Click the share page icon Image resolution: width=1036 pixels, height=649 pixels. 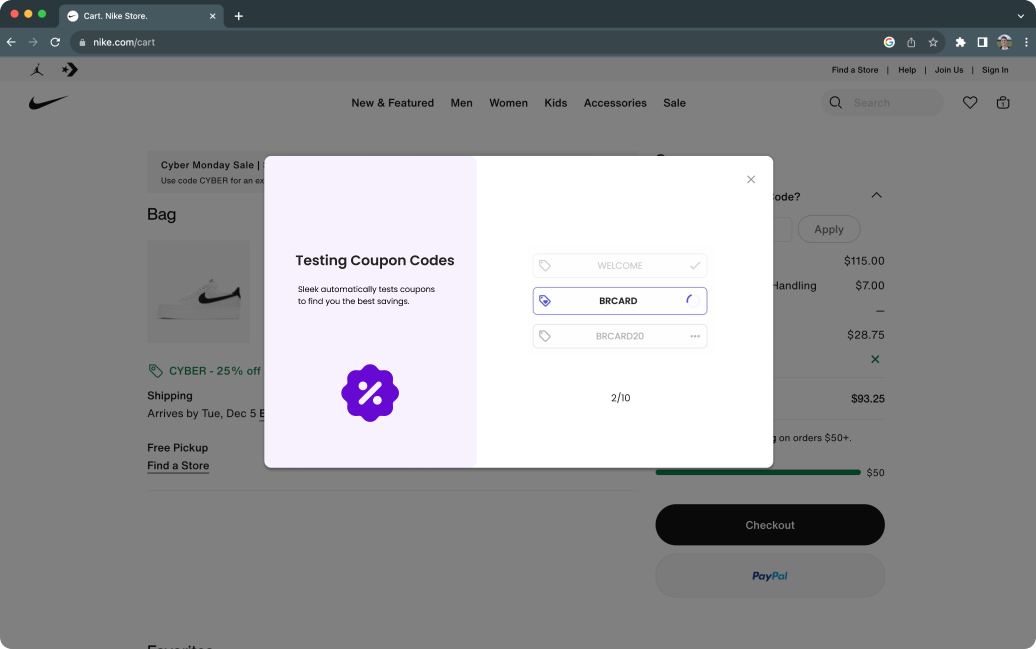click(910, 42)
